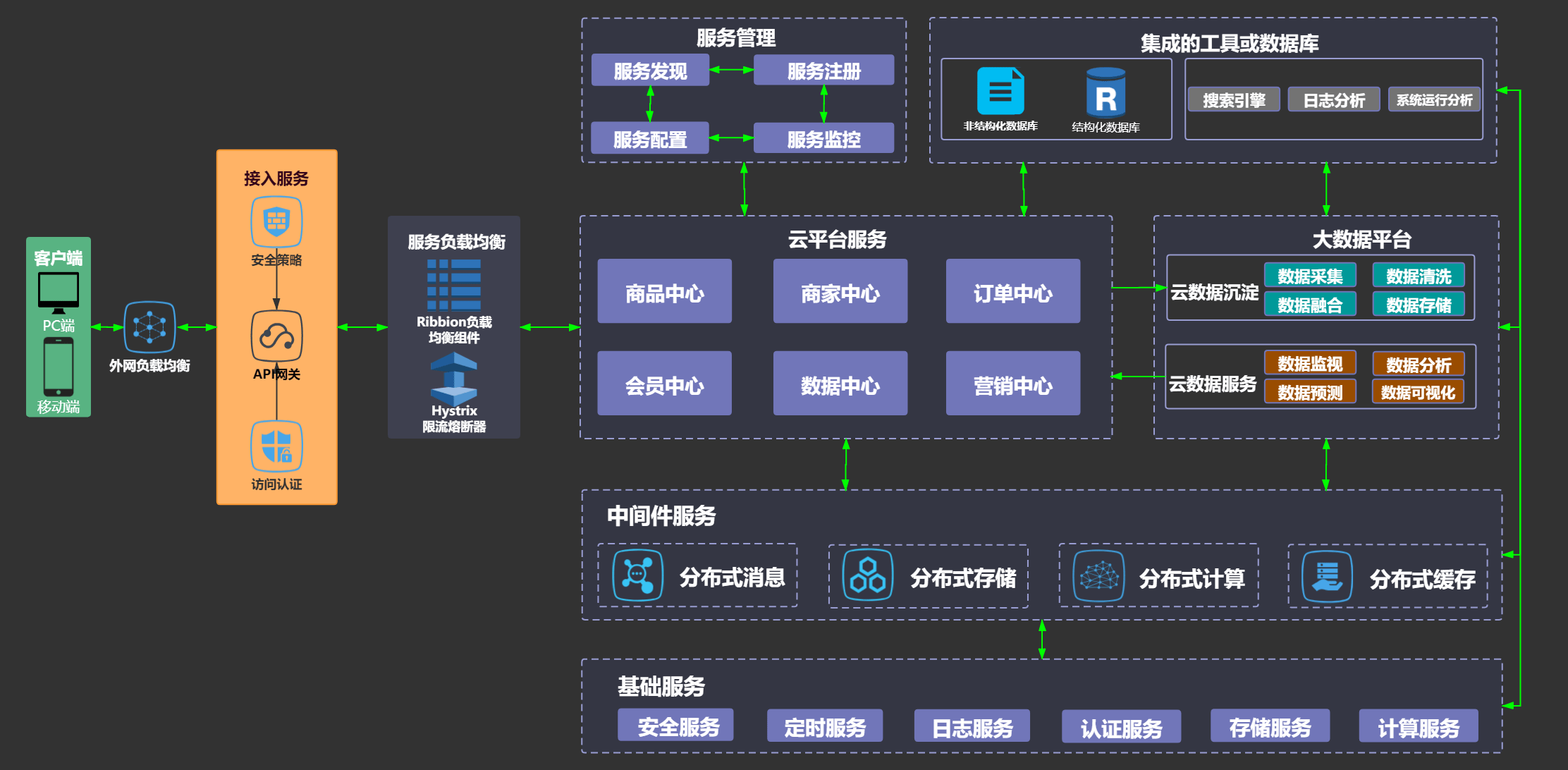Click the 搜索引擎 gray box
The image size is (1568, 770).
point(1234,100)
